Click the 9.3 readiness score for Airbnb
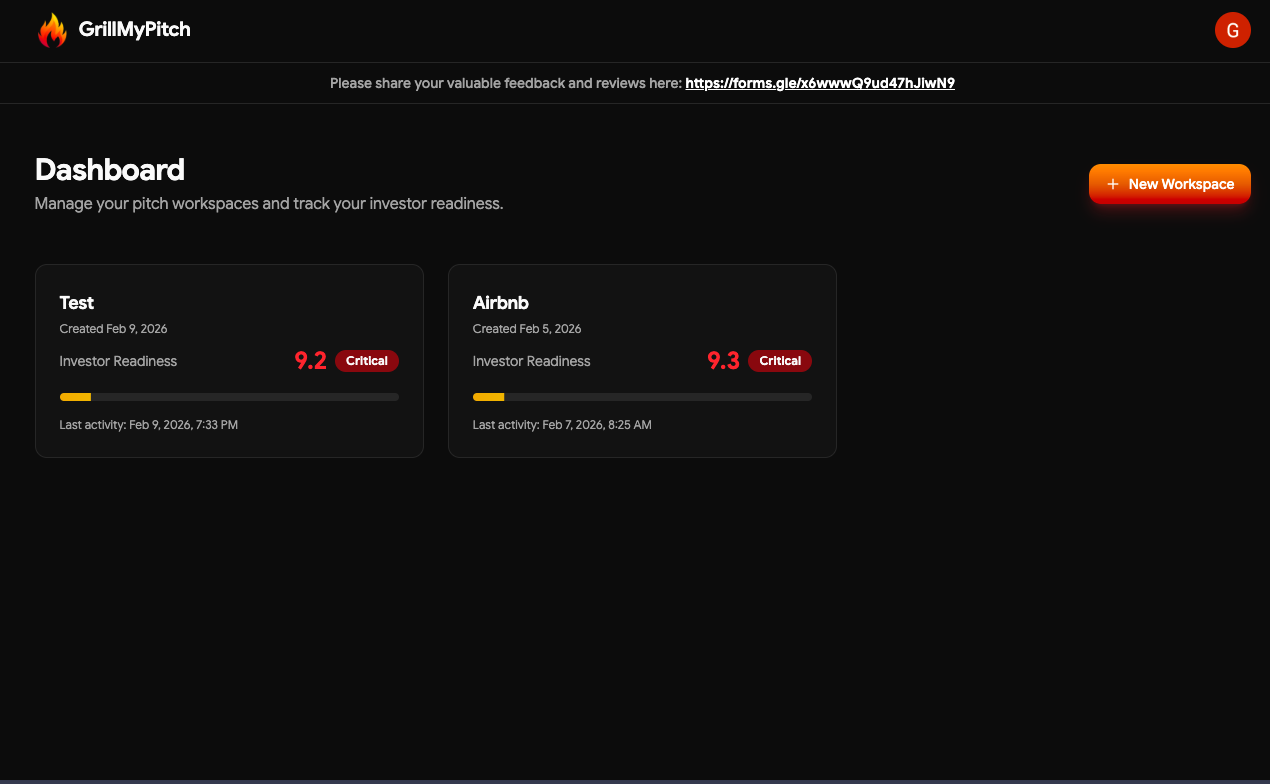 (x=723, y=360)
